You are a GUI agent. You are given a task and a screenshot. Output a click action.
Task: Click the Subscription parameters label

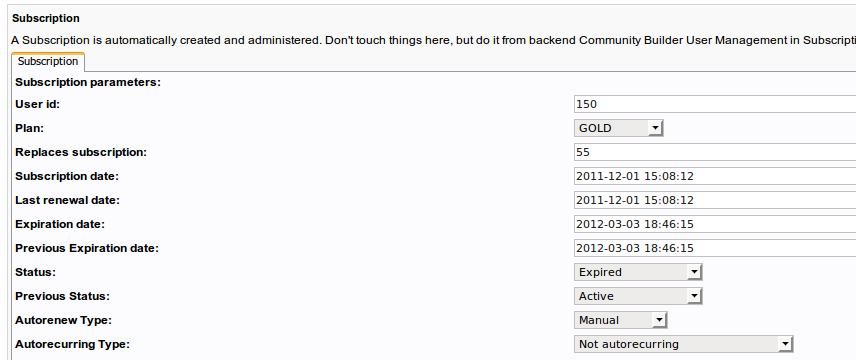88,82
